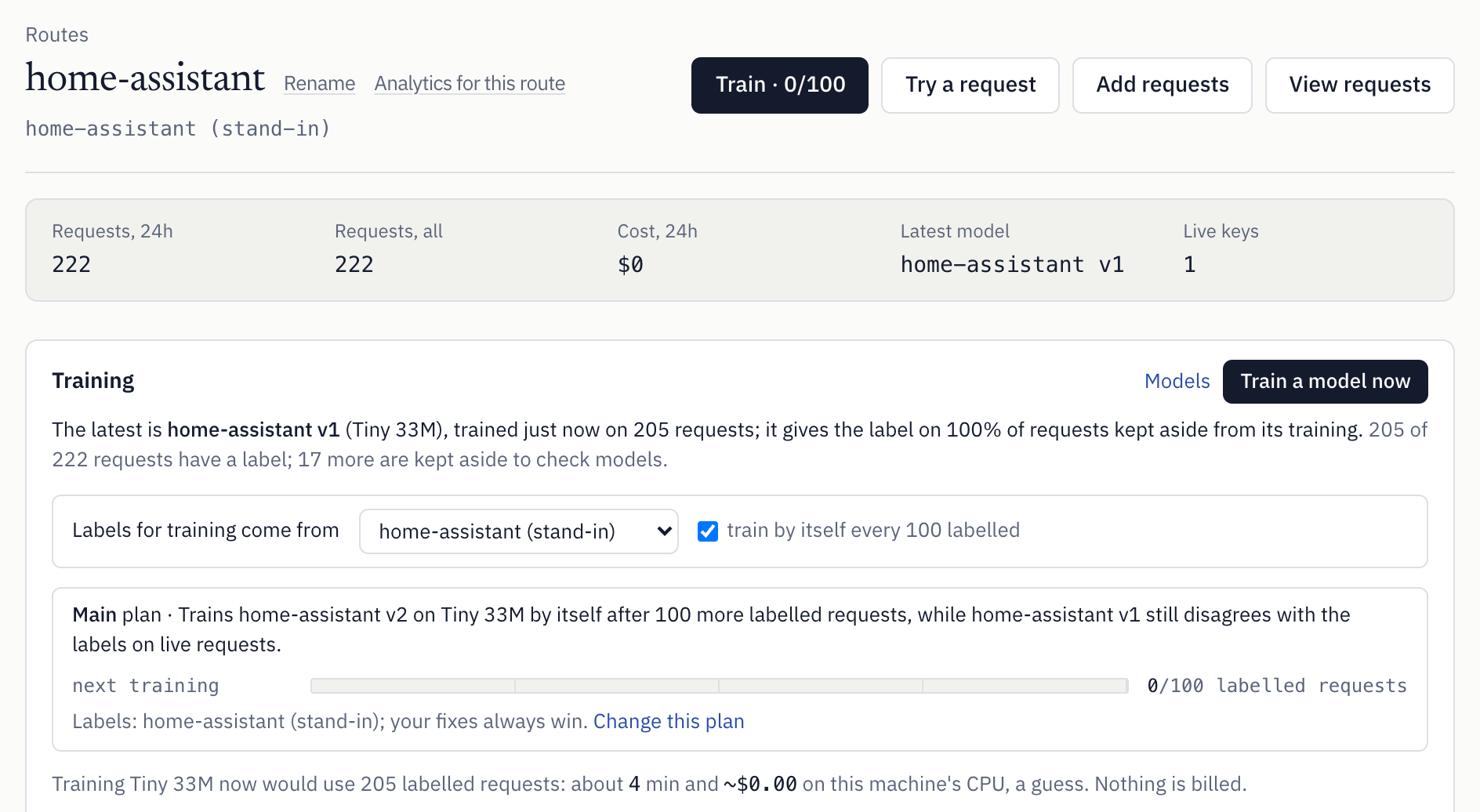
Task: Click Train a model now
Action: [1326, 382]
